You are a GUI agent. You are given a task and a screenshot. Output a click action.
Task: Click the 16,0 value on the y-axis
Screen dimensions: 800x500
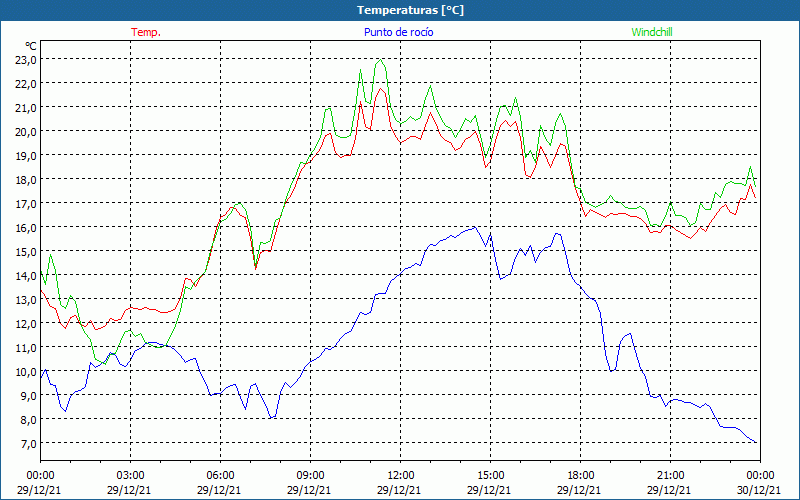pos(26,227)
